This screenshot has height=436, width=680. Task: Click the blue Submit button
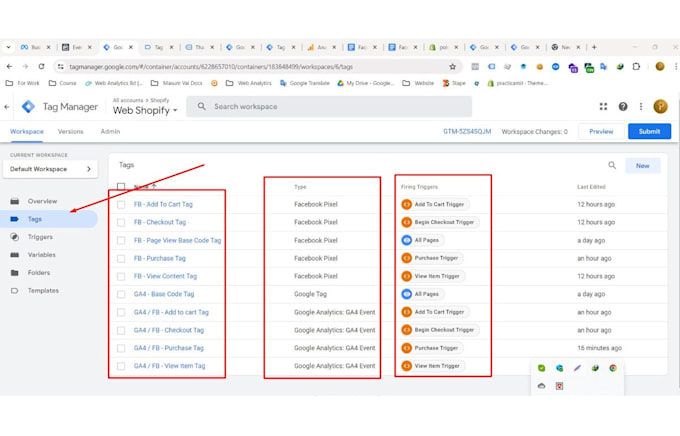pyautogui.click(x=649, y=131)
